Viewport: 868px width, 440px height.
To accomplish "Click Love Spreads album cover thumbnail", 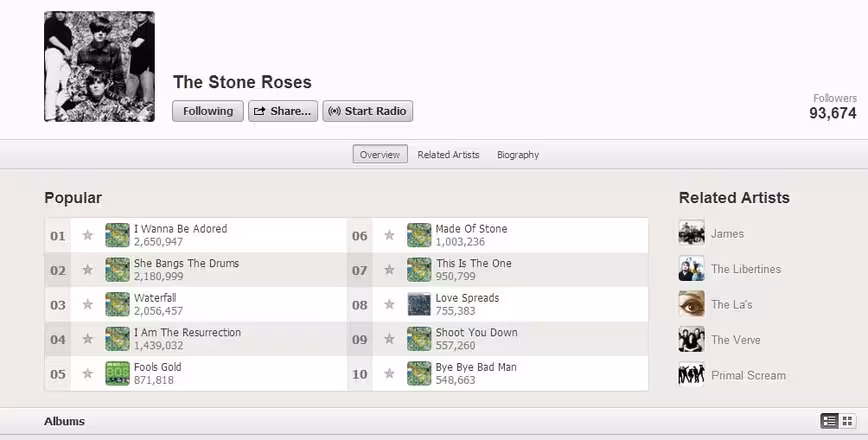I will click(x=419, y=304).
